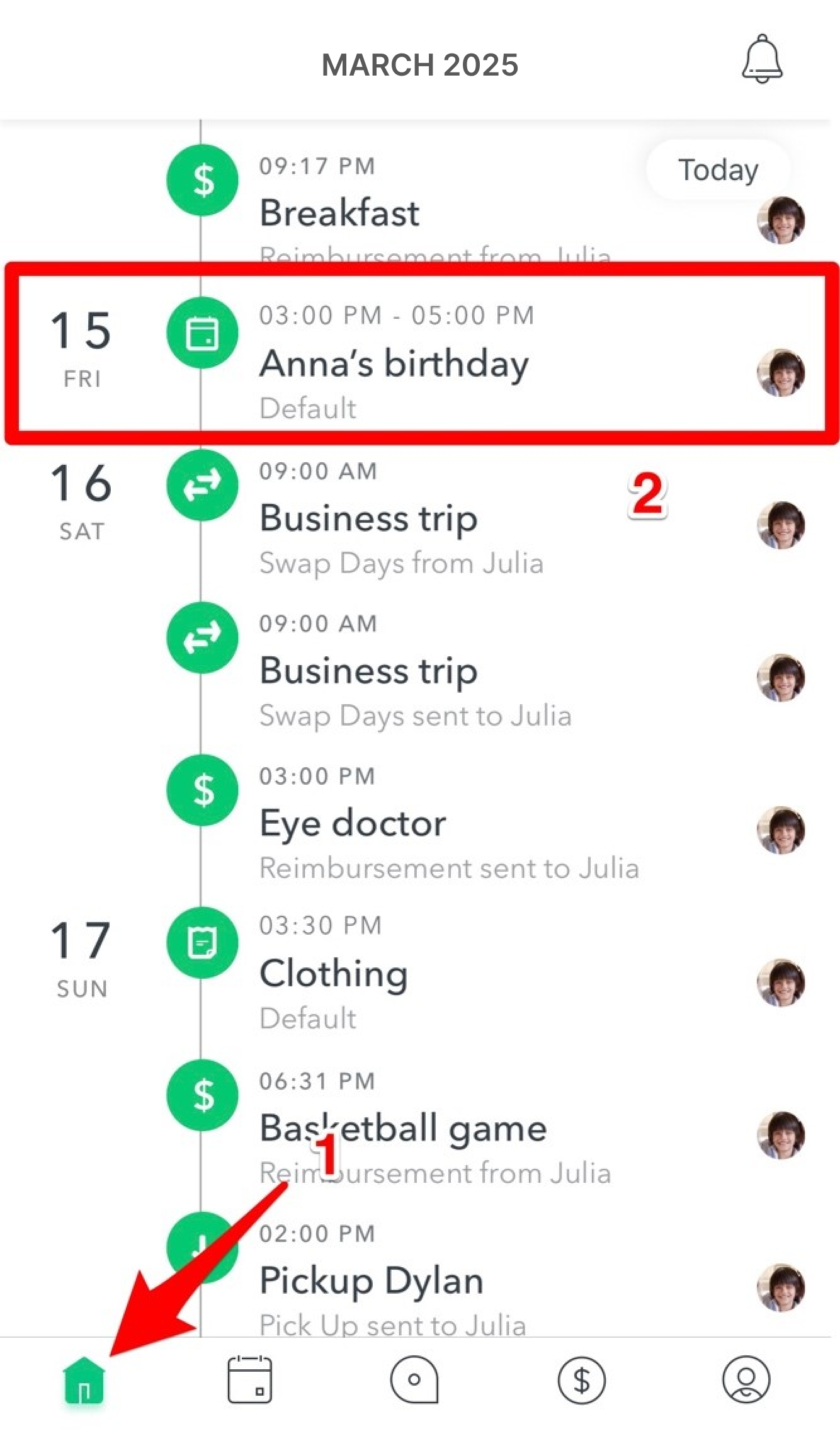Image resolution: width=840 pixels, height=1436 pixels.
Task: Open the profile account tab
Action: [746, 1380]
